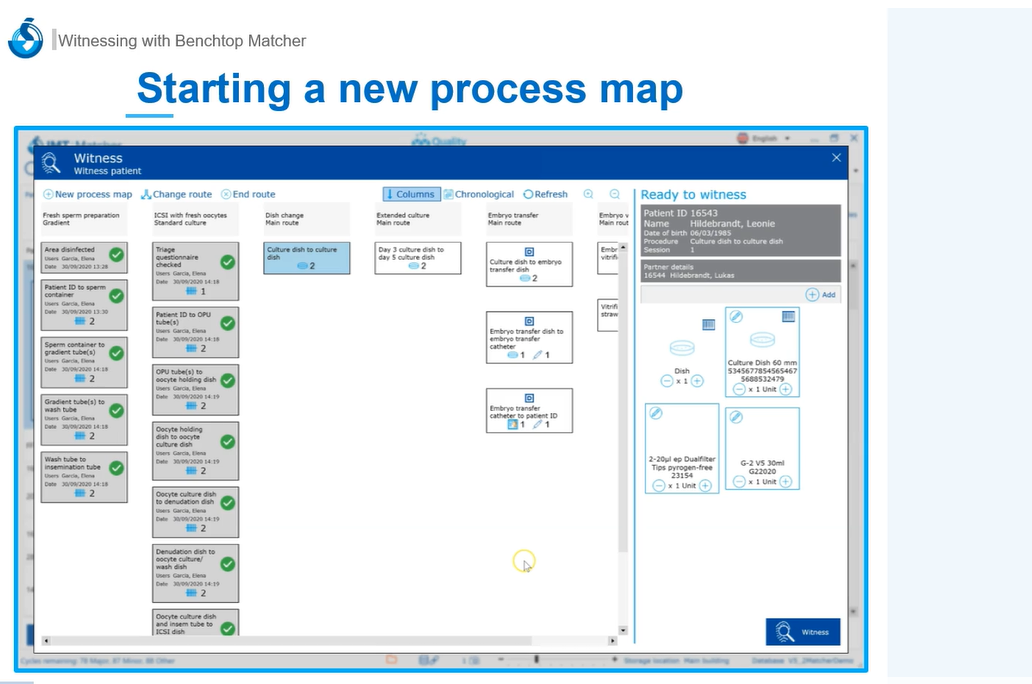1032x684 pixels.
Task: Click the barcode grid icon on the Dish card
Action: 709,325
